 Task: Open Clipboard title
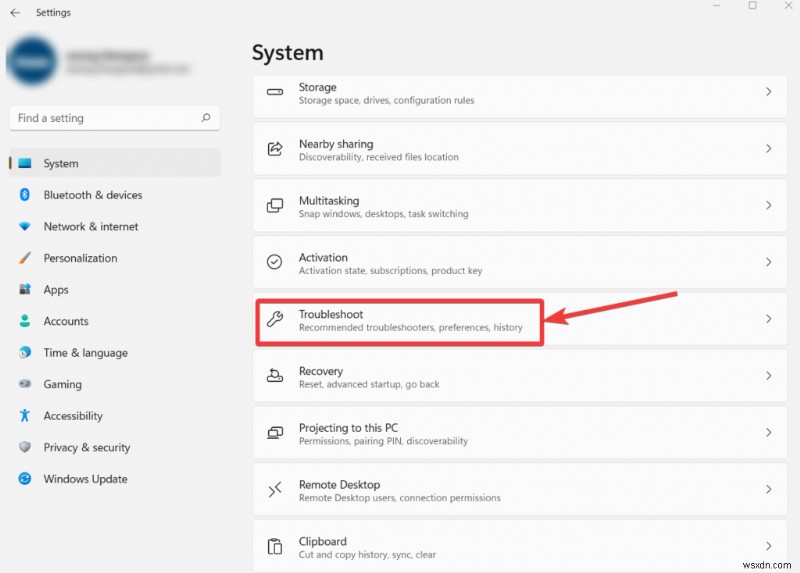322,541
